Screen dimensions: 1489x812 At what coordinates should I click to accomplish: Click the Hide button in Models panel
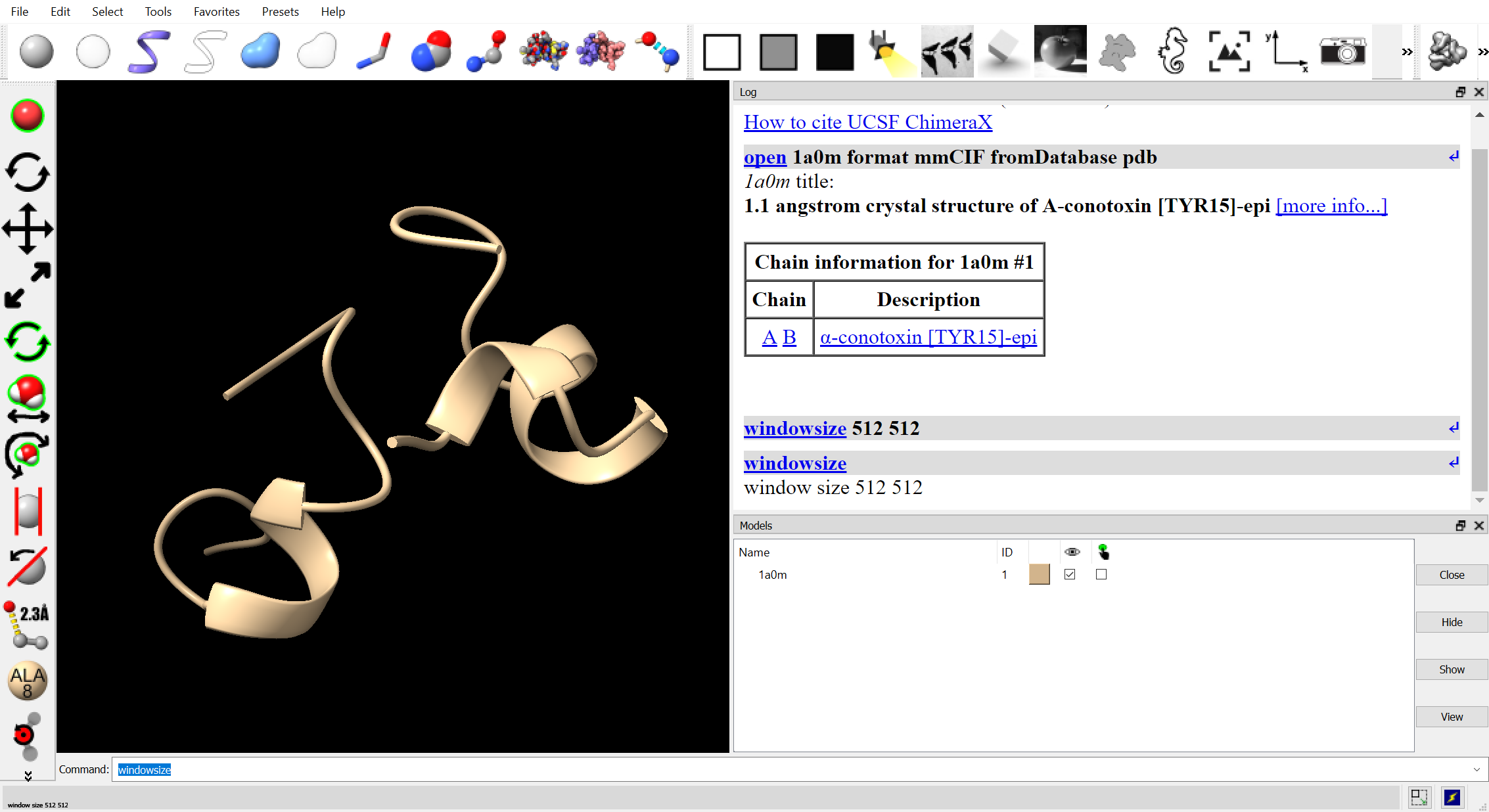(x=1451, y=622)
